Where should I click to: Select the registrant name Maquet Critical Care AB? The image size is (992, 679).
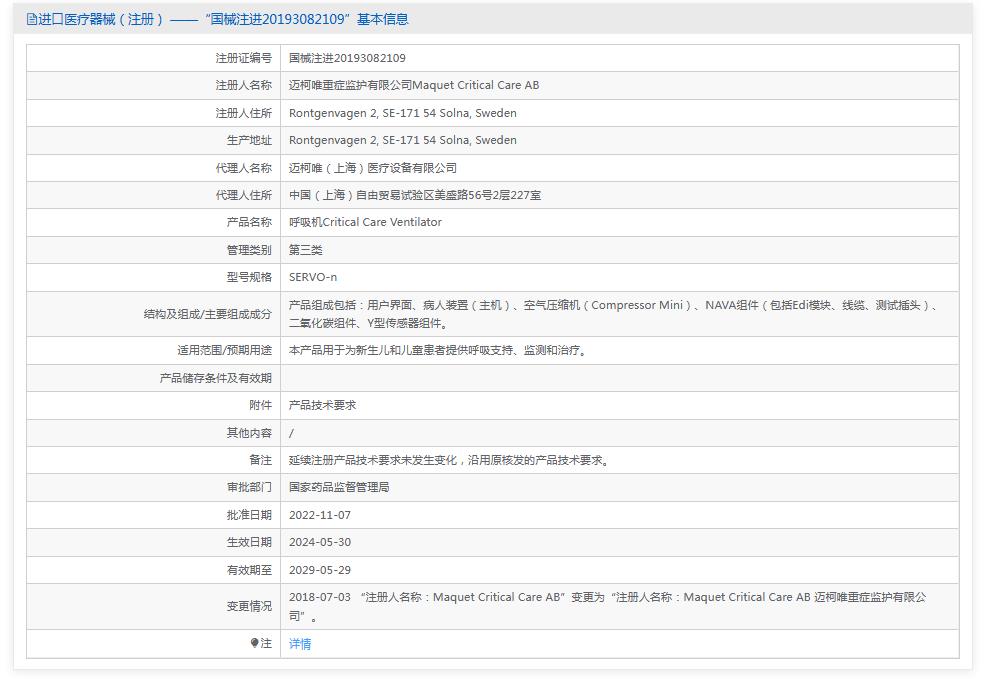coord(413,85)
